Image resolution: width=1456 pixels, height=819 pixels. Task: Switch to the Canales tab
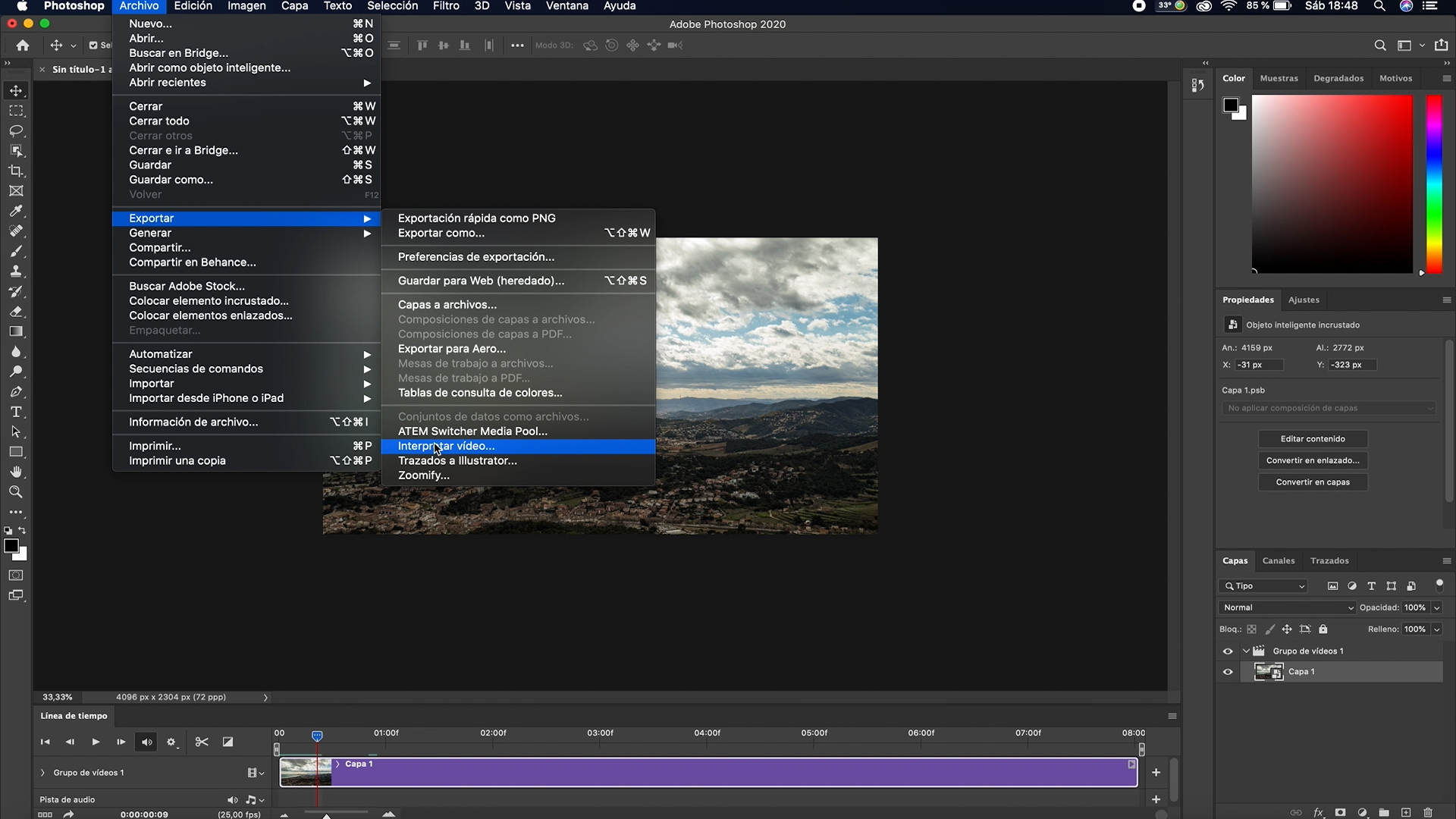tap(1279, 560)
